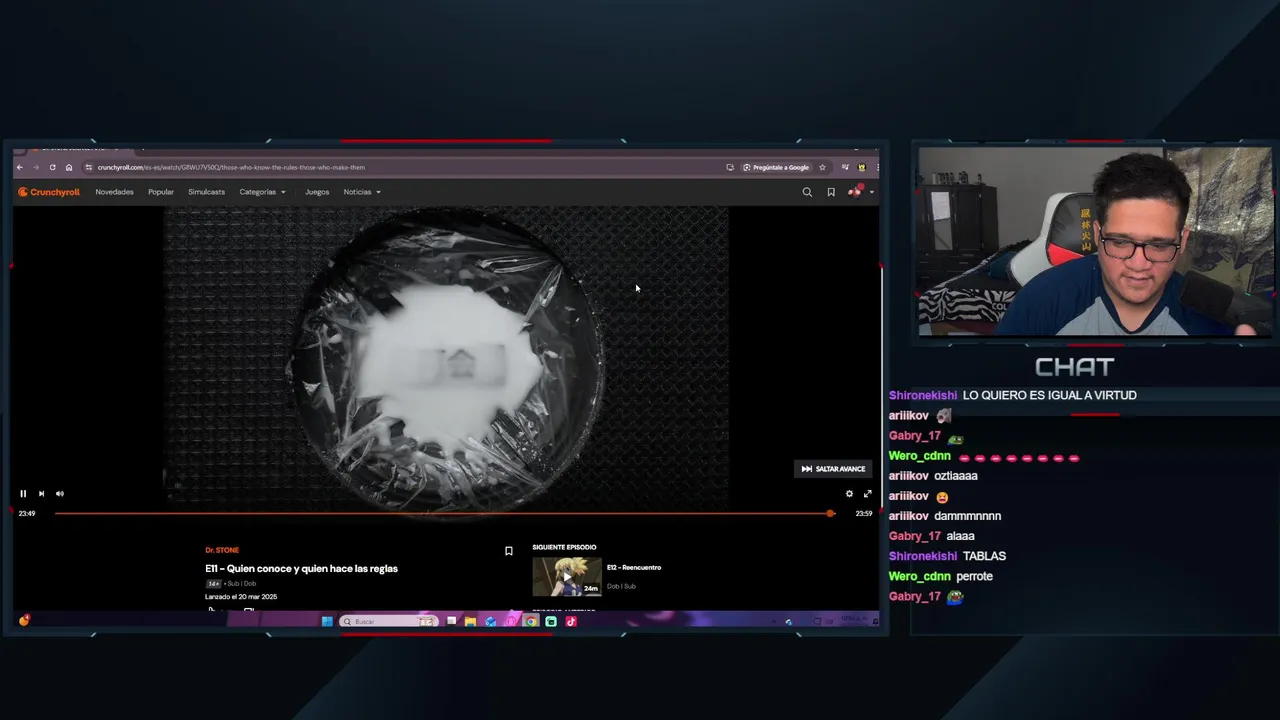
Task: Open File Explorer from taskbar
Action: click(470, 621)
